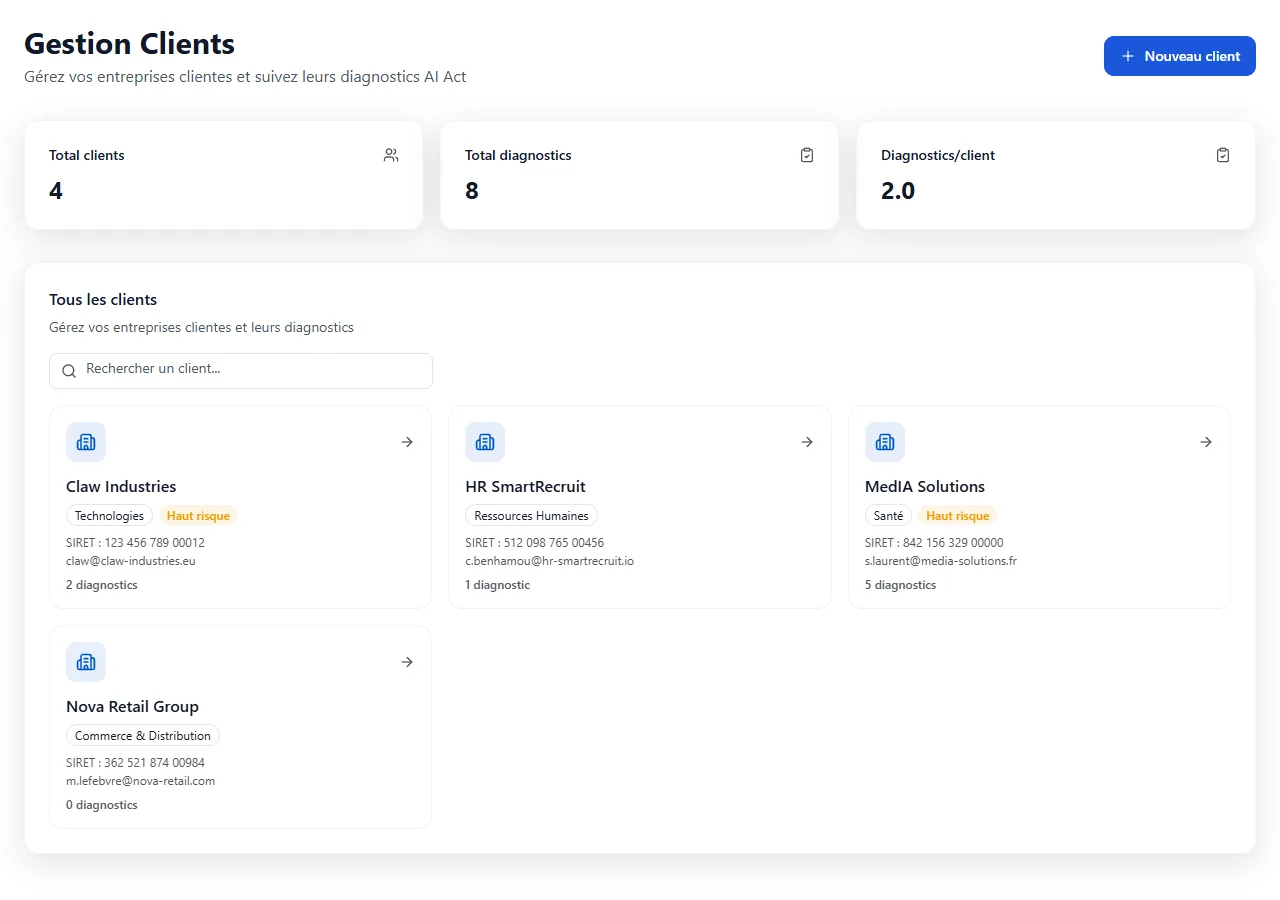This screenshot has width=1280, height=900.
Task: Click the Haut risque badge on MedIA Solutions
Action: [x=957, y=516]
